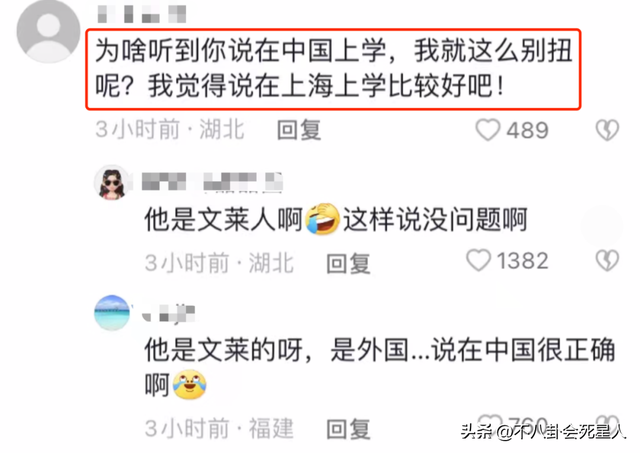640x453 pixels.
Task: Open the gray default avatar profile
Action: pyautogui.click(x=48, y=31)
